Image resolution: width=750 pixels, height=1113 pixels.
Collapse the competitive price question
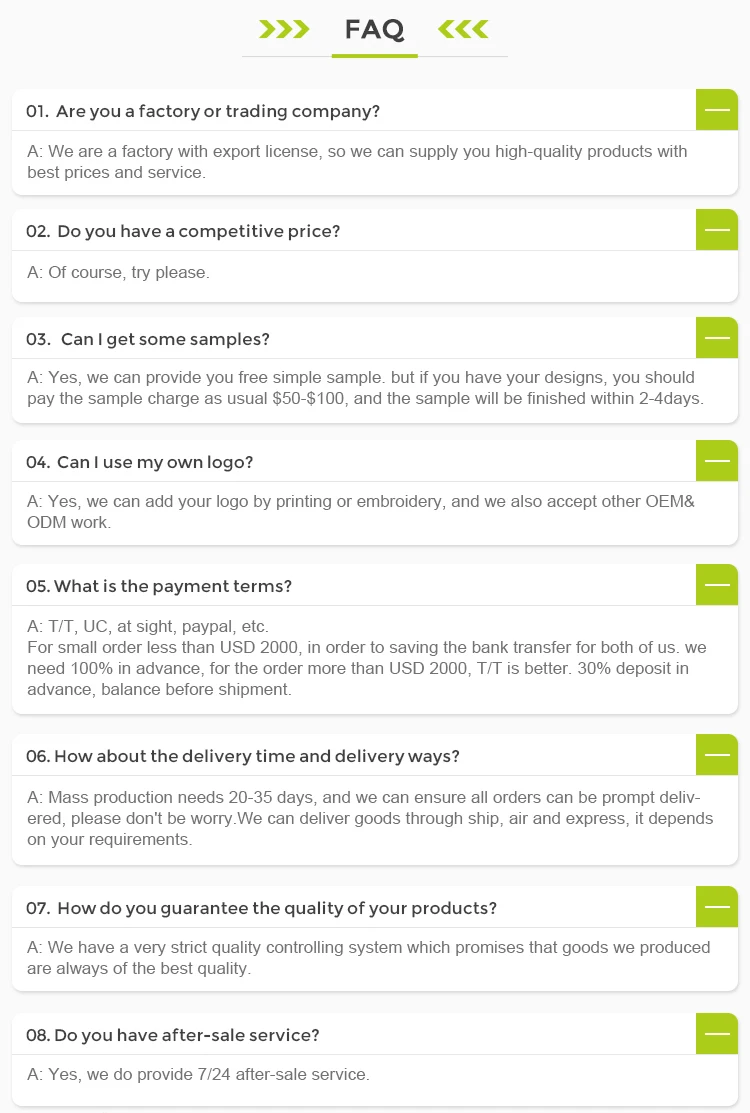pos(717,230)
